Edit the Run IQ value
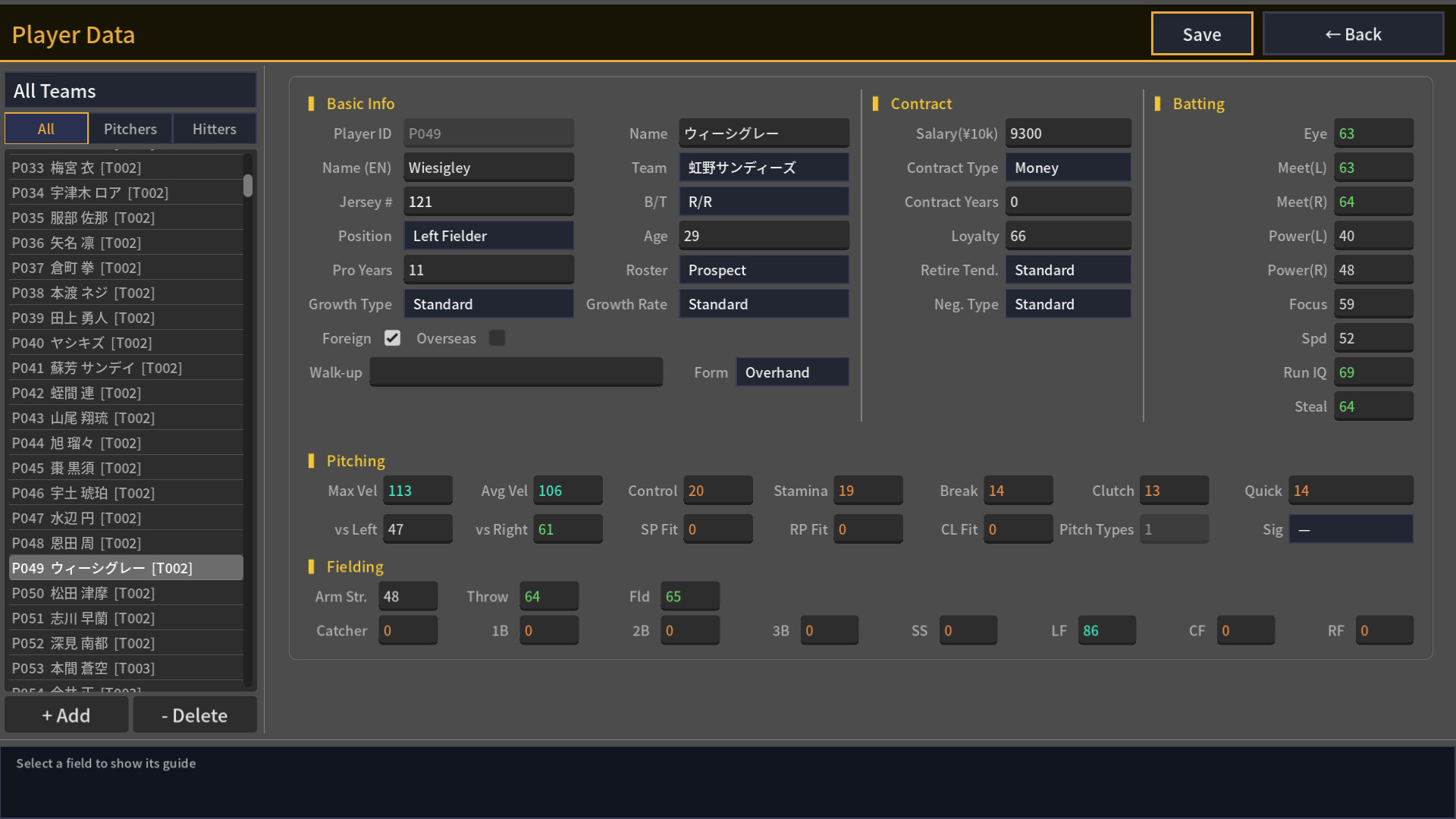The image size is (1456, 819). pos(1373,372)
